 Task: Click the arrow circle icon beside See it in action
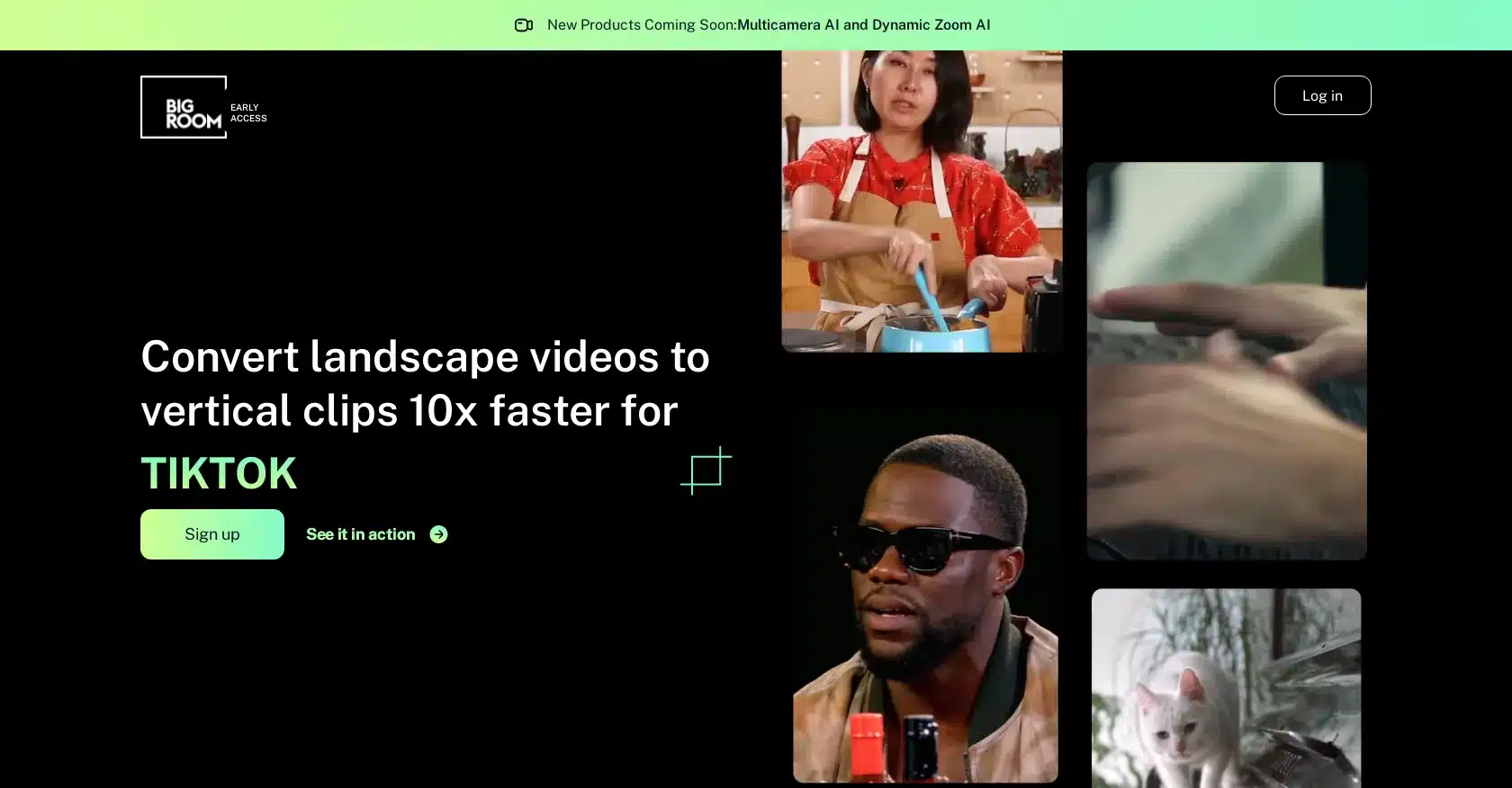438,534
